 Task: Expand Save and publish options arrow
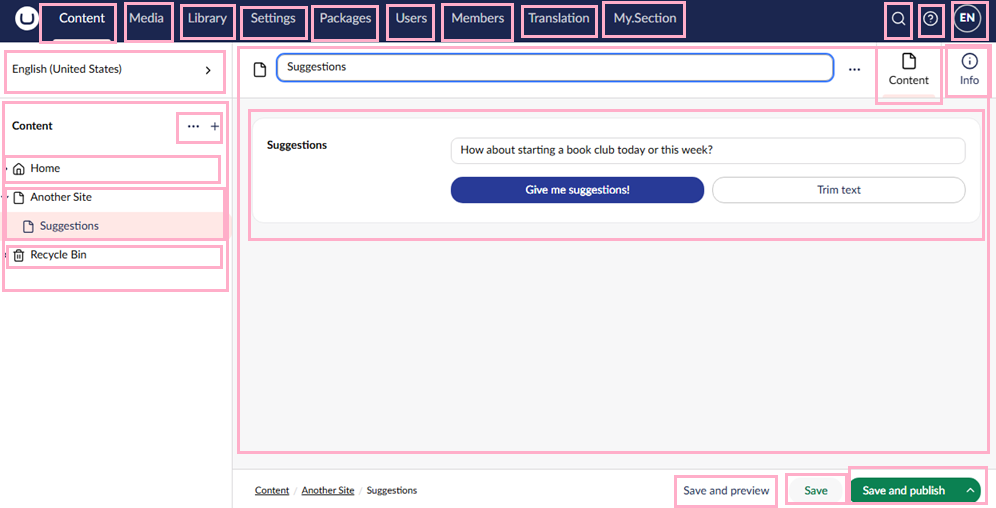pos(970,490)
